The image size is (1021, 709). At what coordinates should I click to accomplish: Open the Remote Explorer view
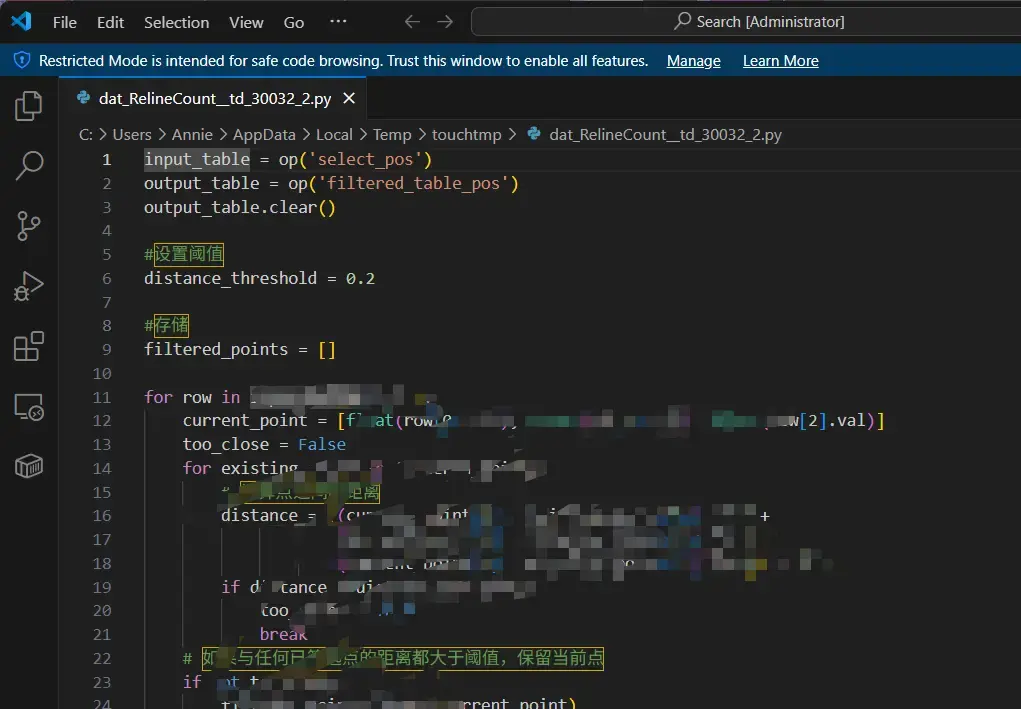[x=28, y=406]
